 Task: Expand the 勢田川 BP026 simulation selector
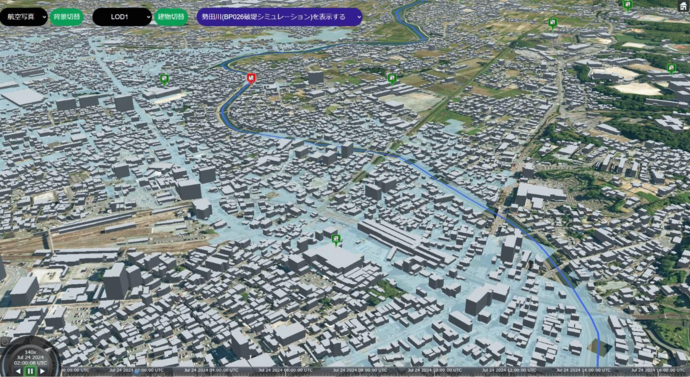(x=279, y=17)
